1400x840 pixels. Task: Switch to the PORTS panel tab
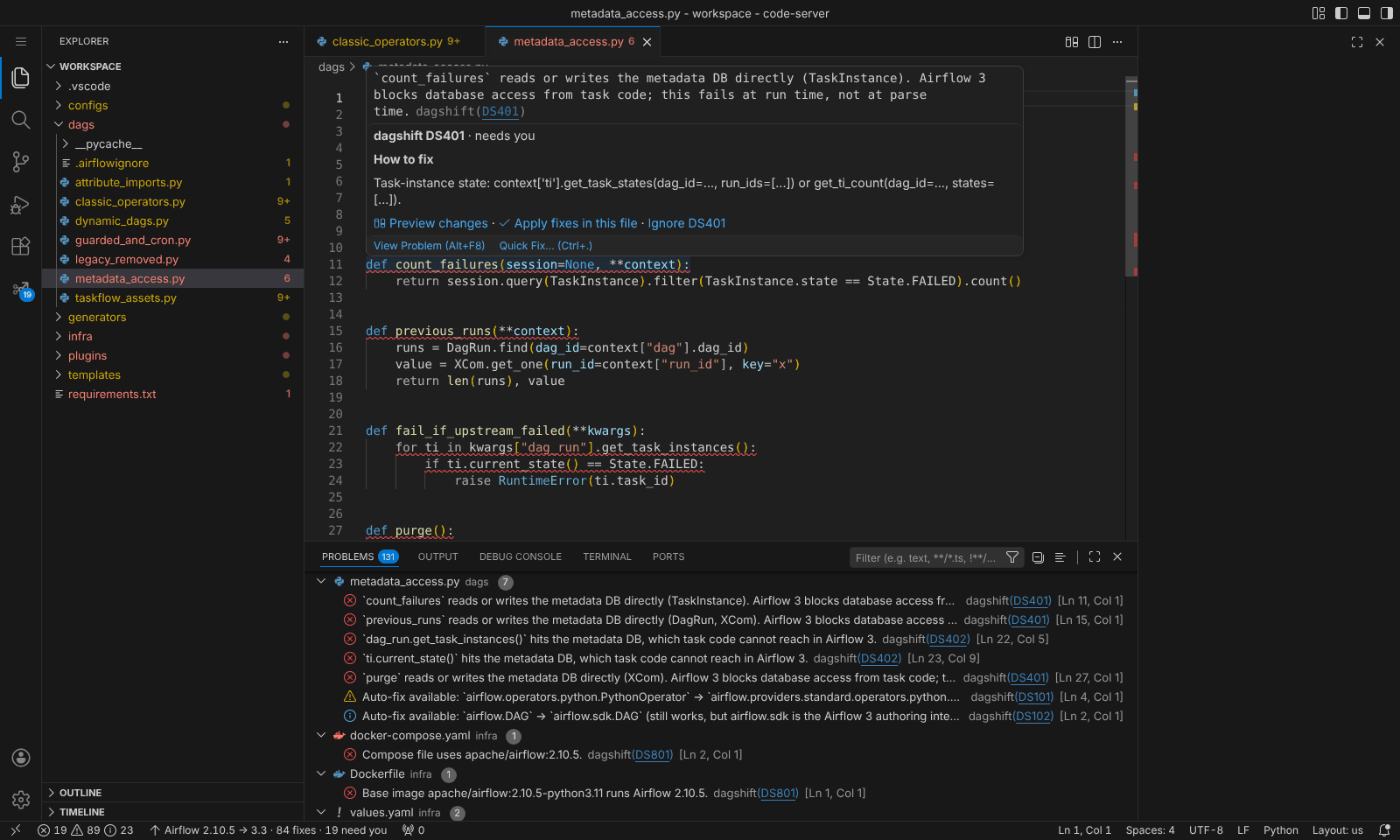pyautogui.click(x=668, y=556)
